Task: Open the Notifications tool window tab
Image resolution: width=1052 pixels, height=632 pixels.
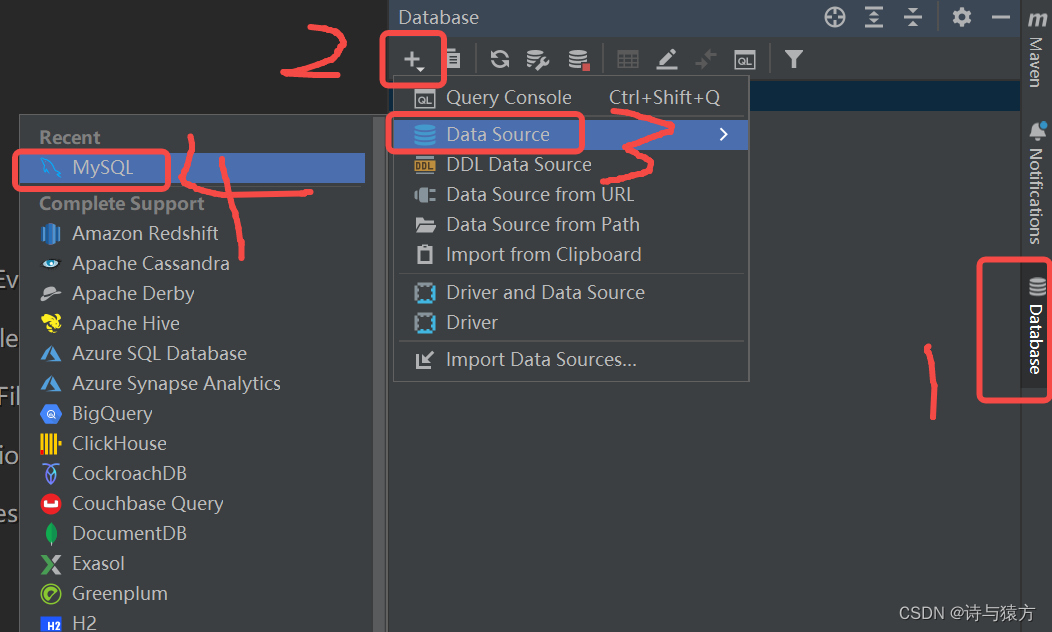Action: 1037,183
